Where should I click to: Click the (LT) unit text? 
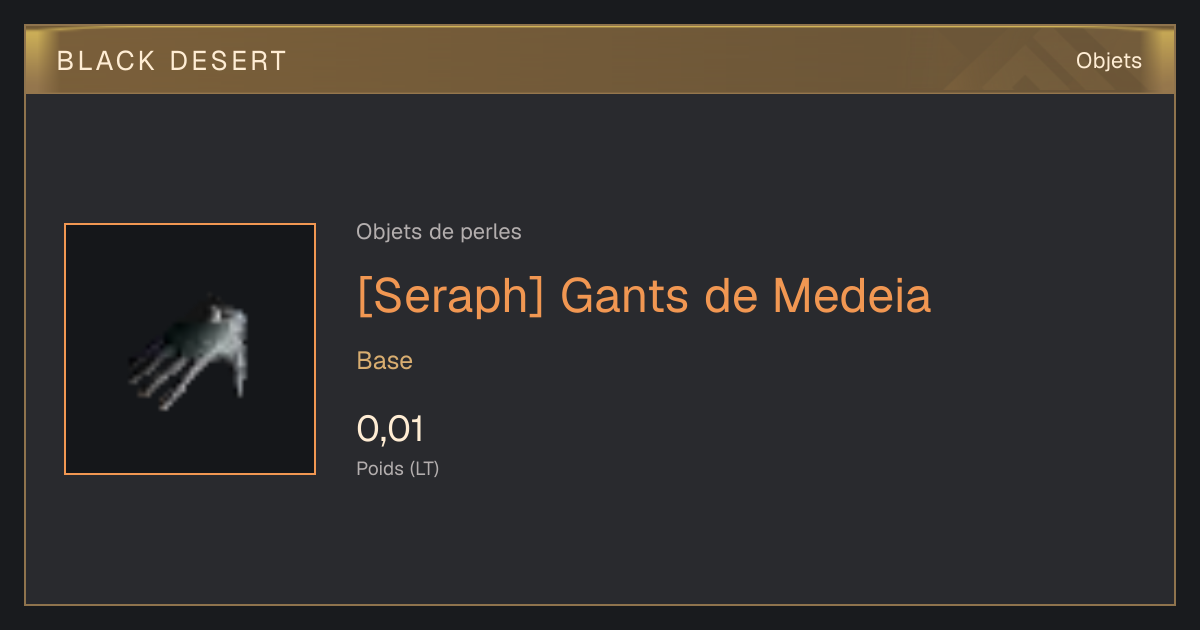tap(425, 468)
